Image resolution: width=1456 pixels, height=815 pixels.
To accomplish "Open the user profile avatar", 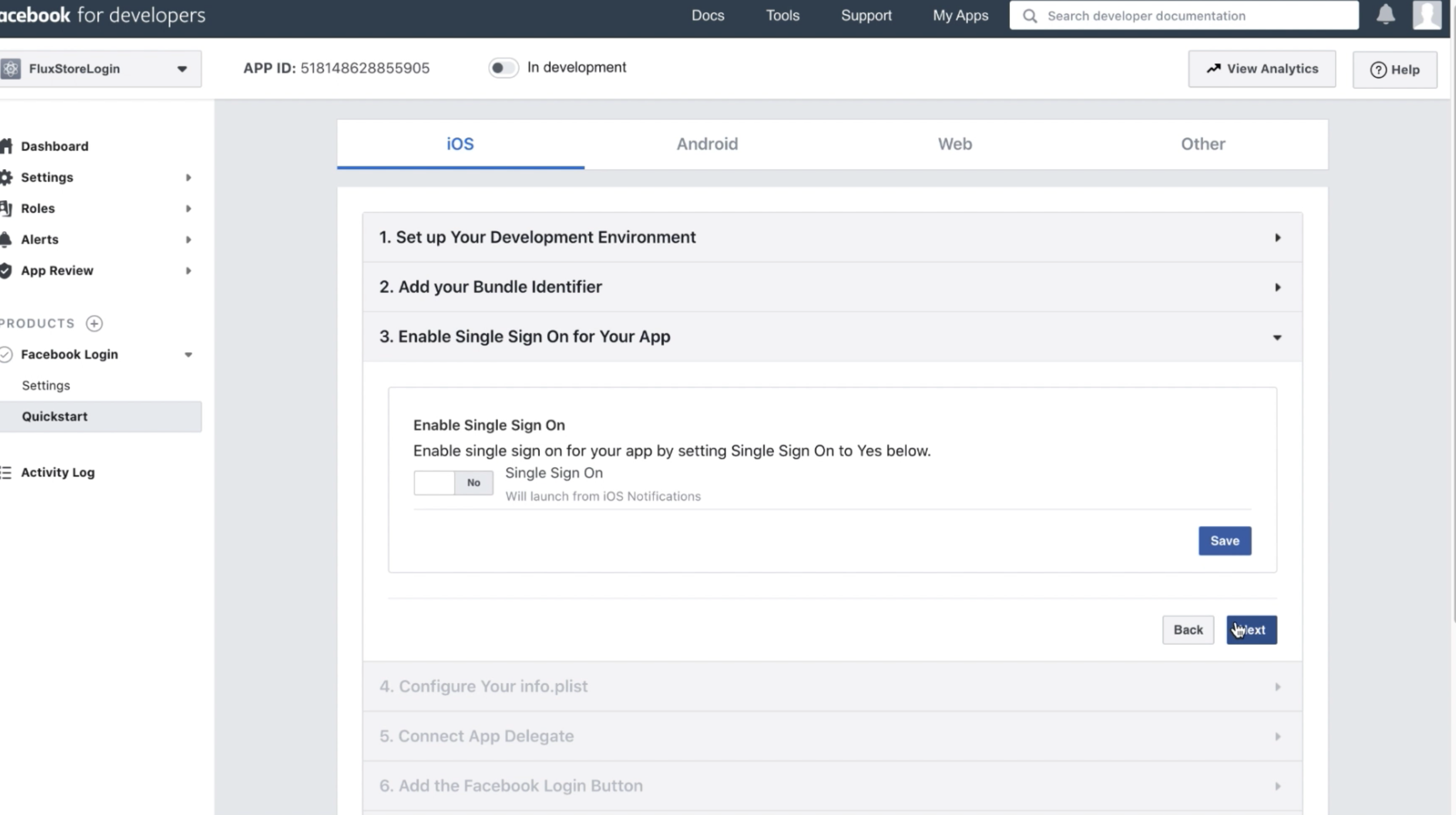I will coord(1426,15).
